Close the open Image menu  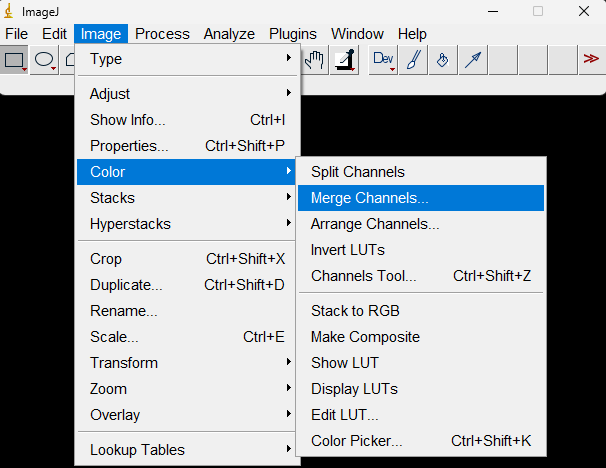click(x=101, y=34)
